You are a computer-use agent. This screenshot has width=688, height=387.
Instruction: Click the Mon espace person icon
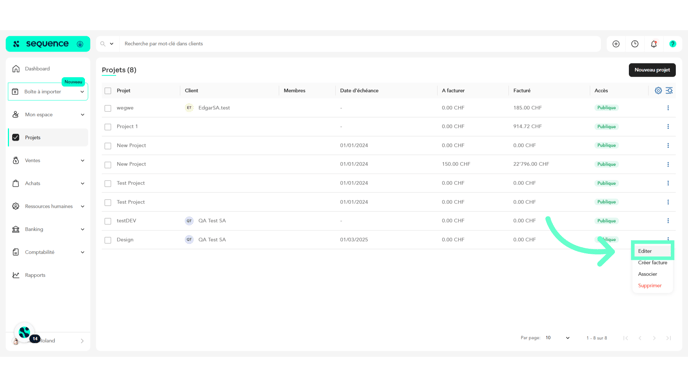click(16, 115)
